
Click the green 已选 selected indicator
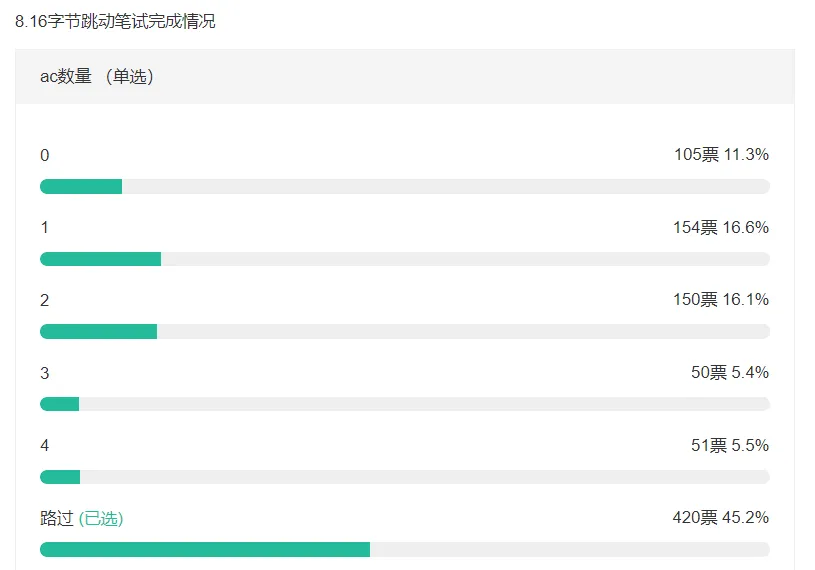(101, 518)
